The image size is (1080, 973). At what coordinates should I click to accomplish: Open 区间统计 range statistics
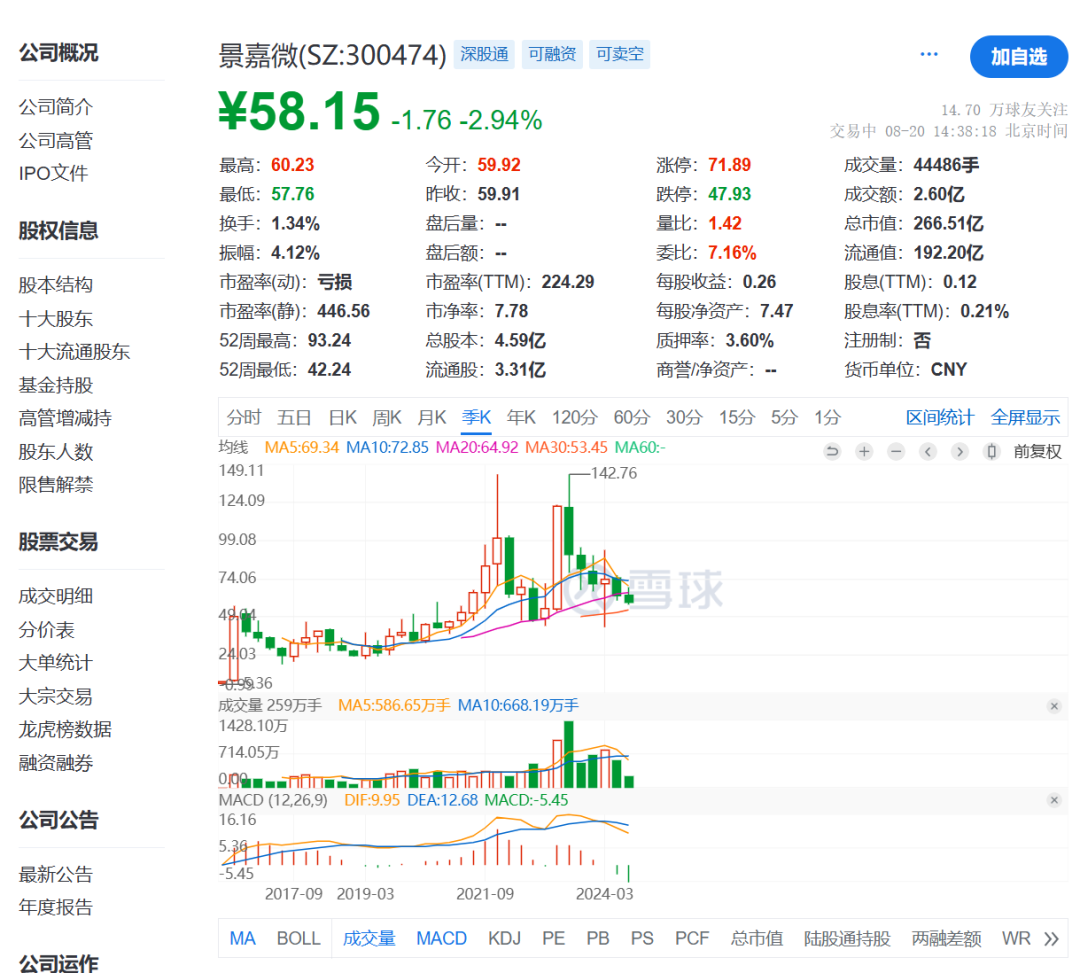pyautogui.click(x=939, y=417)
